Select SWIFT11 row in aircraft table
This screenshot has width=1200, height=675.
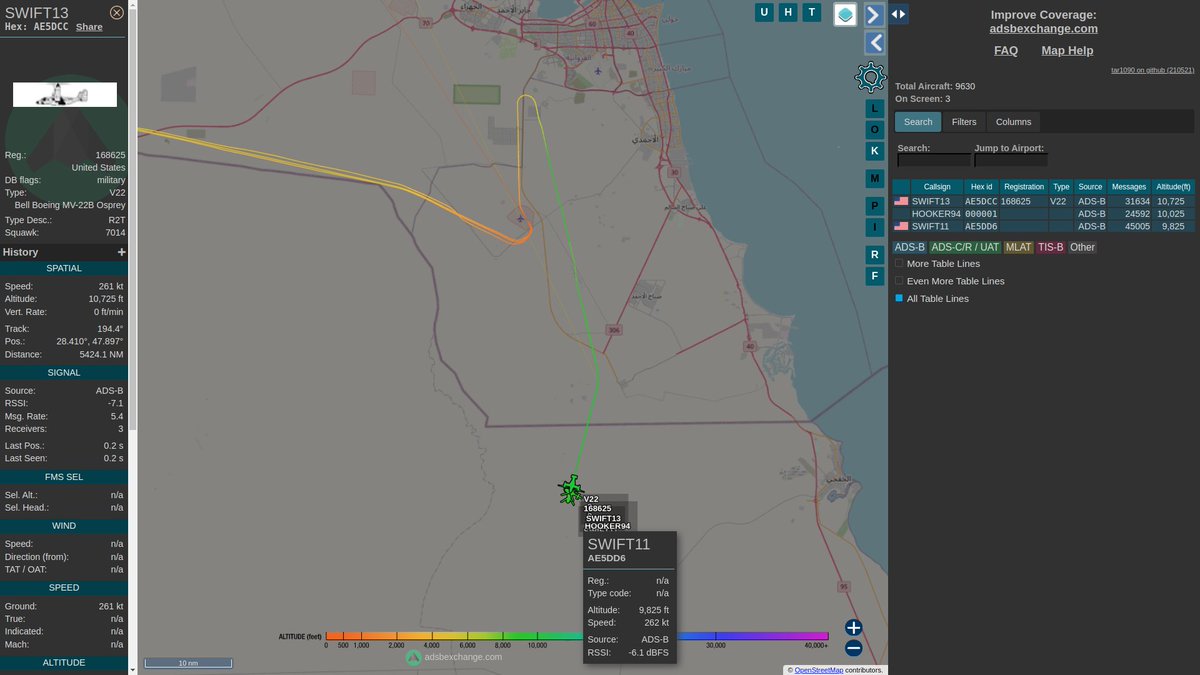click(1043, 226)
